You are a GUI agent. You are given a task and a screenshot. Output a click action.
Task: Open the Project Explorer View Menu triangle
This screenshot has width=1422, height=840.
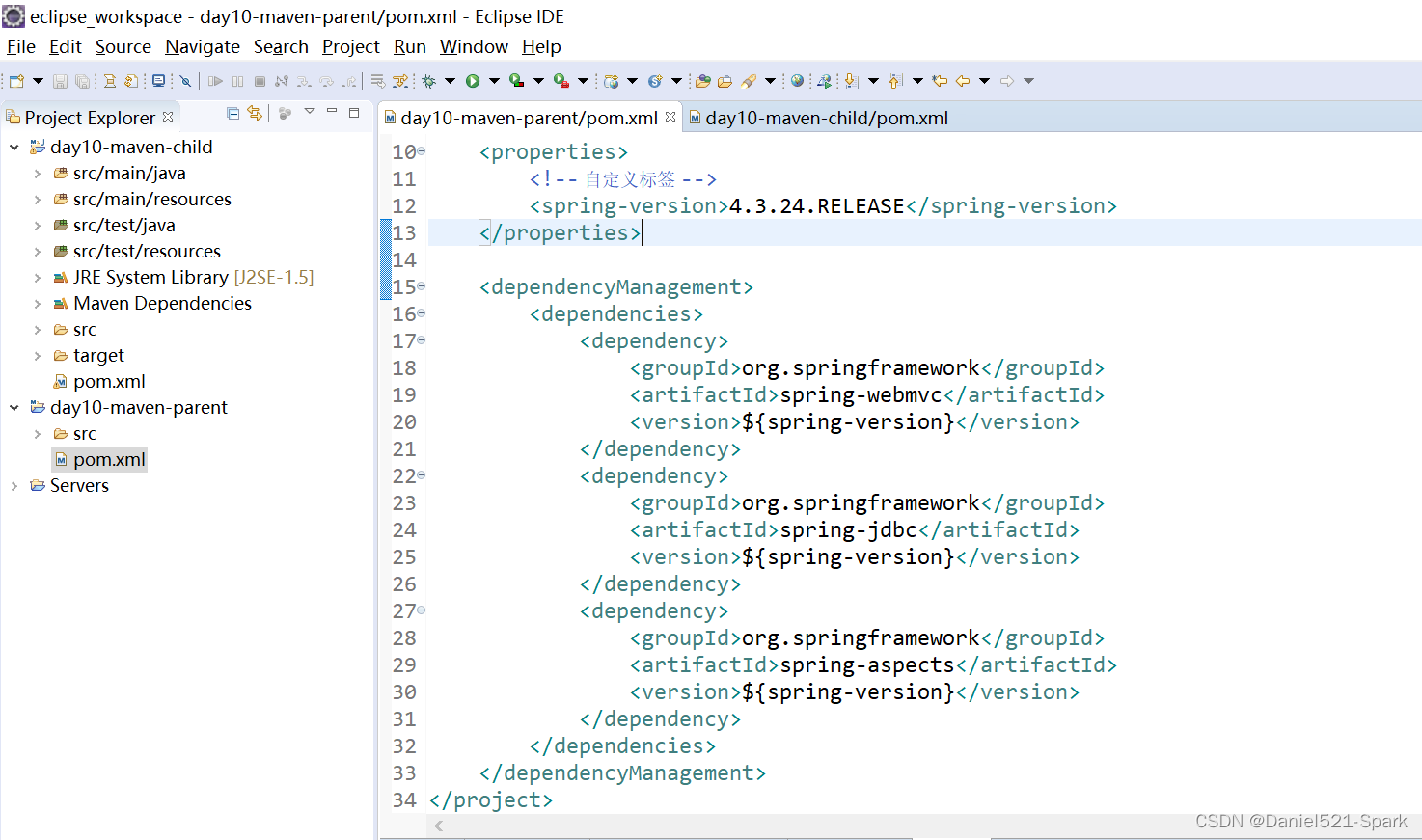tap(310, 112)
